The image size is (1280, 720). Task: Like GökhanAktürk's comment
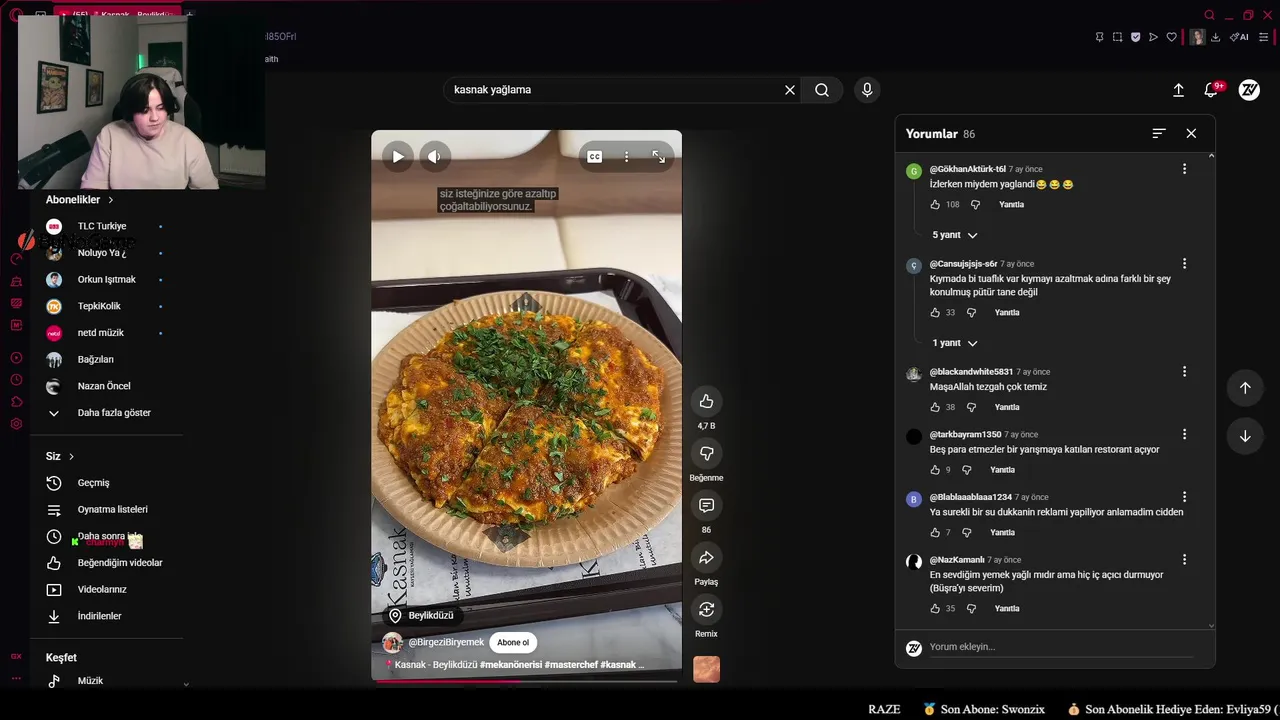click(x=935, y=204)
